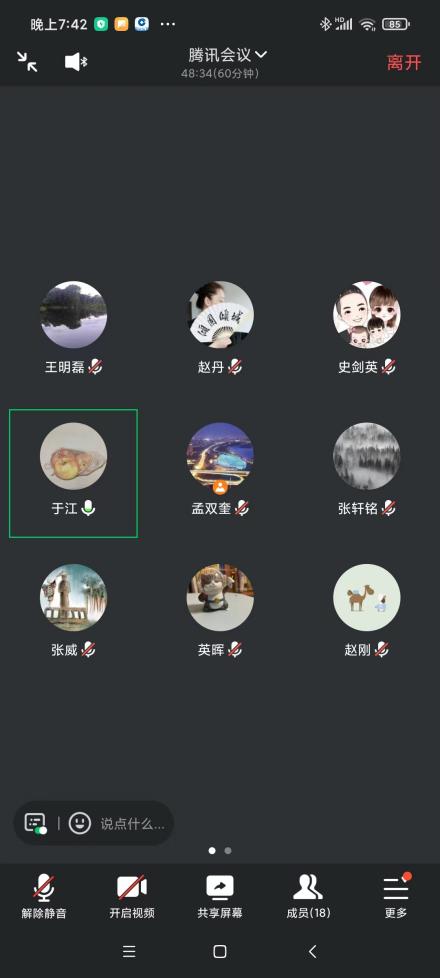The image size is (440, 978).
Task: Click the host badge under 孟双奎's avatar
Action: (220, 487)
